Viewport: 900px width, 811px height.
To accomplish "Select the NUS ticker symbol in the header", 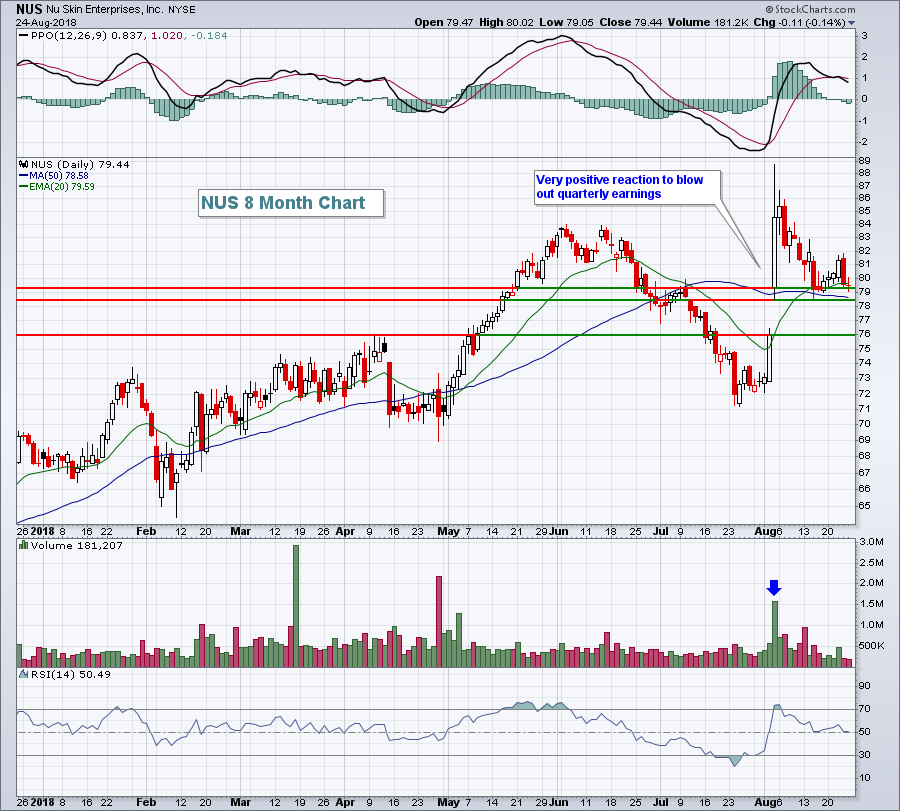I will click(x=29, y=9).
